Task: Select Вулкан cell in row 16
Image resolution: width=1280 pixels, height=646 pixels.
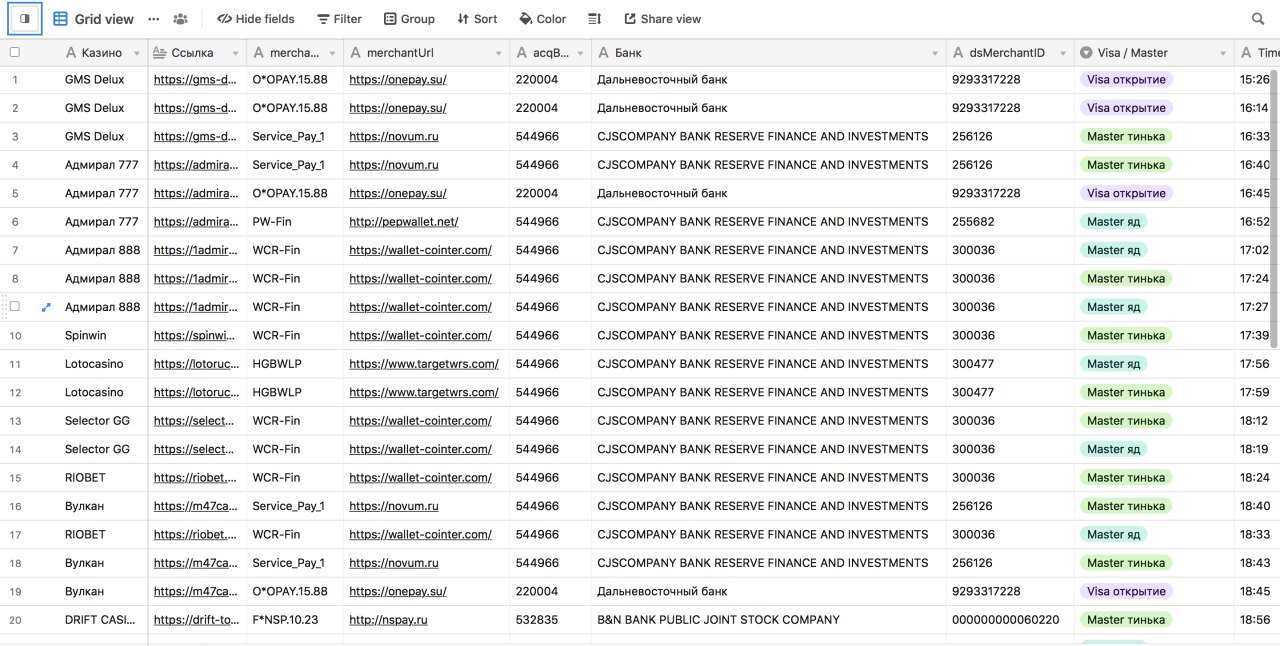Action: (98, 506)
